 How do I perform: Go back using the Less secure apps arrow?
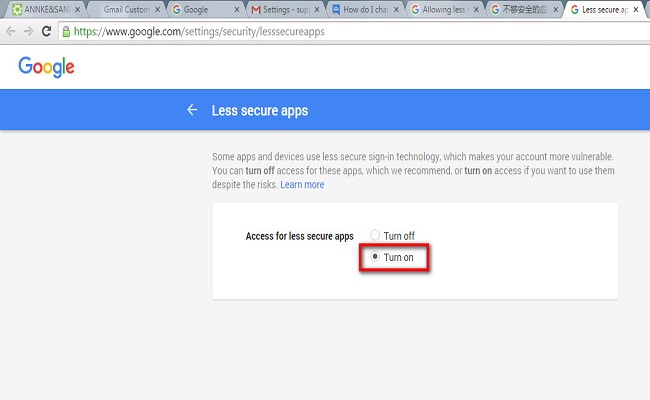[192, 110]
